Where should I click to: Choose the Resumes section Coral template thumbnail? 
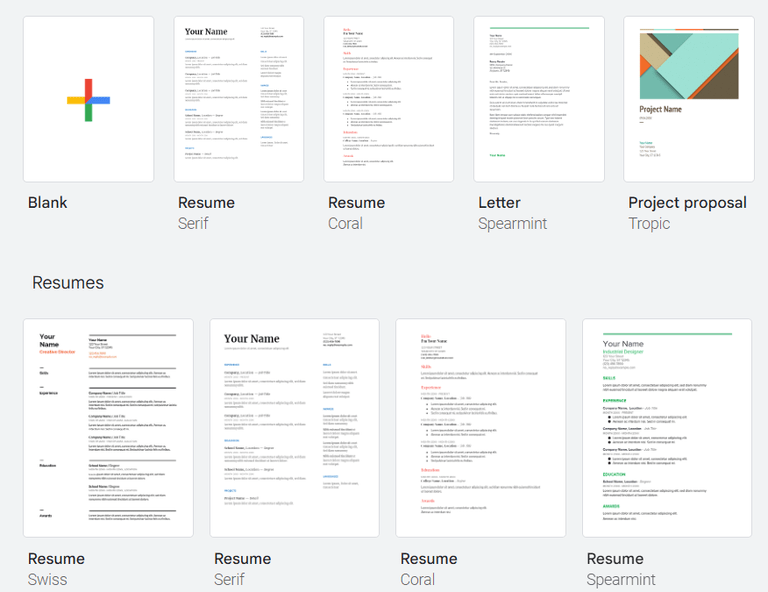(480, 428)
